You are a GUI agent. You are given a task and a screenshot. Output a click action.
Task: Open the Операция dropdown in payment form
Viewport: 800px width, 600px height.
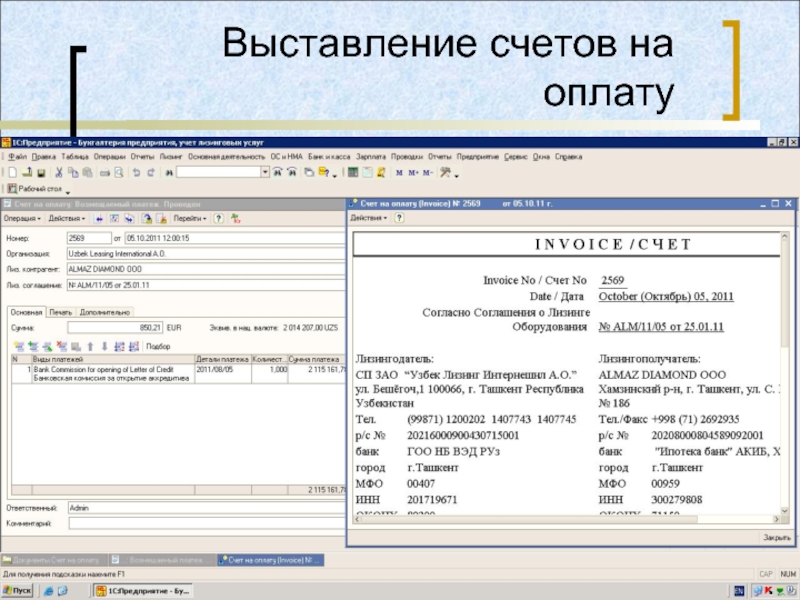pyautogui.click(x=22, y=218)
